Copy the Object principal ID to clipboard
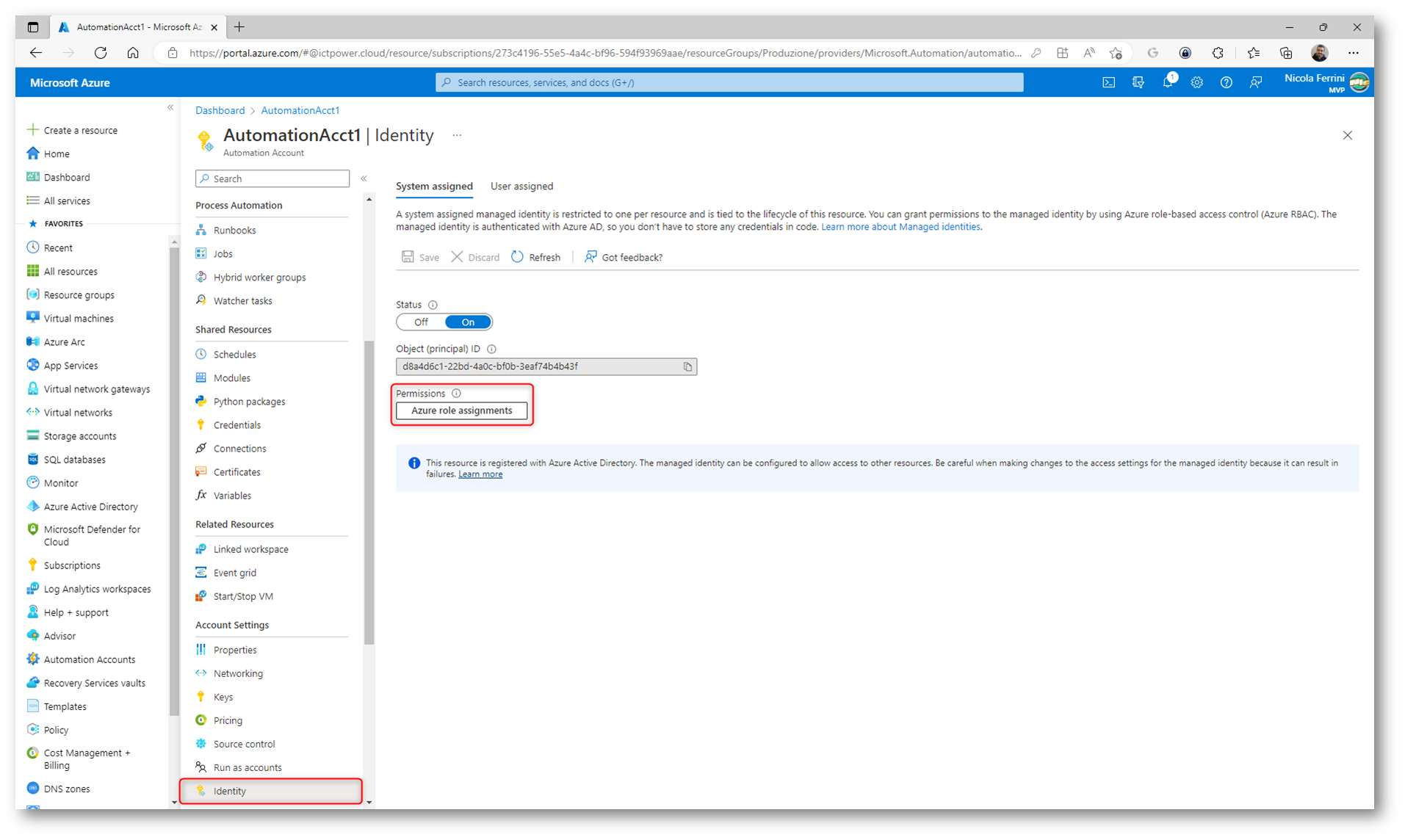The image size is (1405, 840). [687, 366]
